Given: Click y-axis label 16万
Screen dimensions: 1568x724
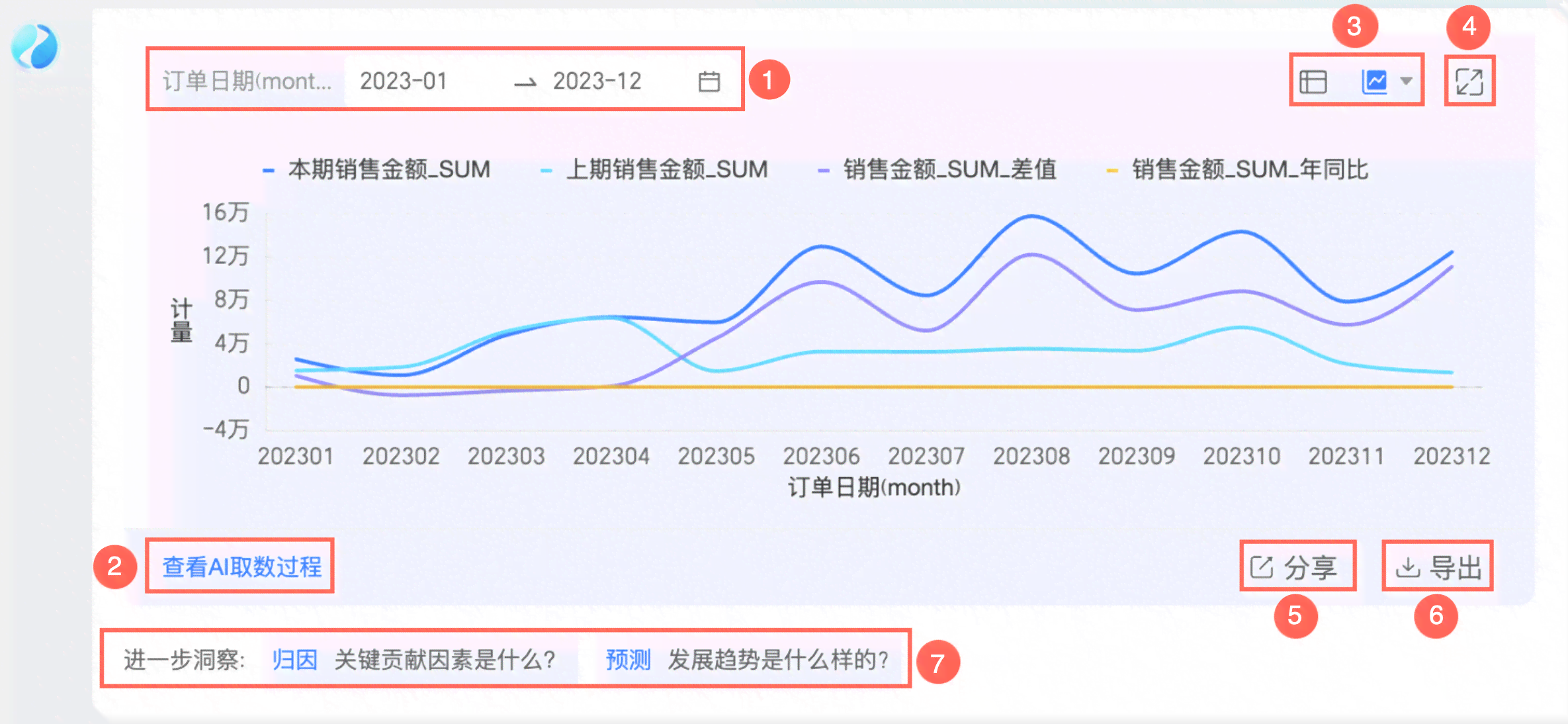Looking at the screenshot, I should (226, 212).
